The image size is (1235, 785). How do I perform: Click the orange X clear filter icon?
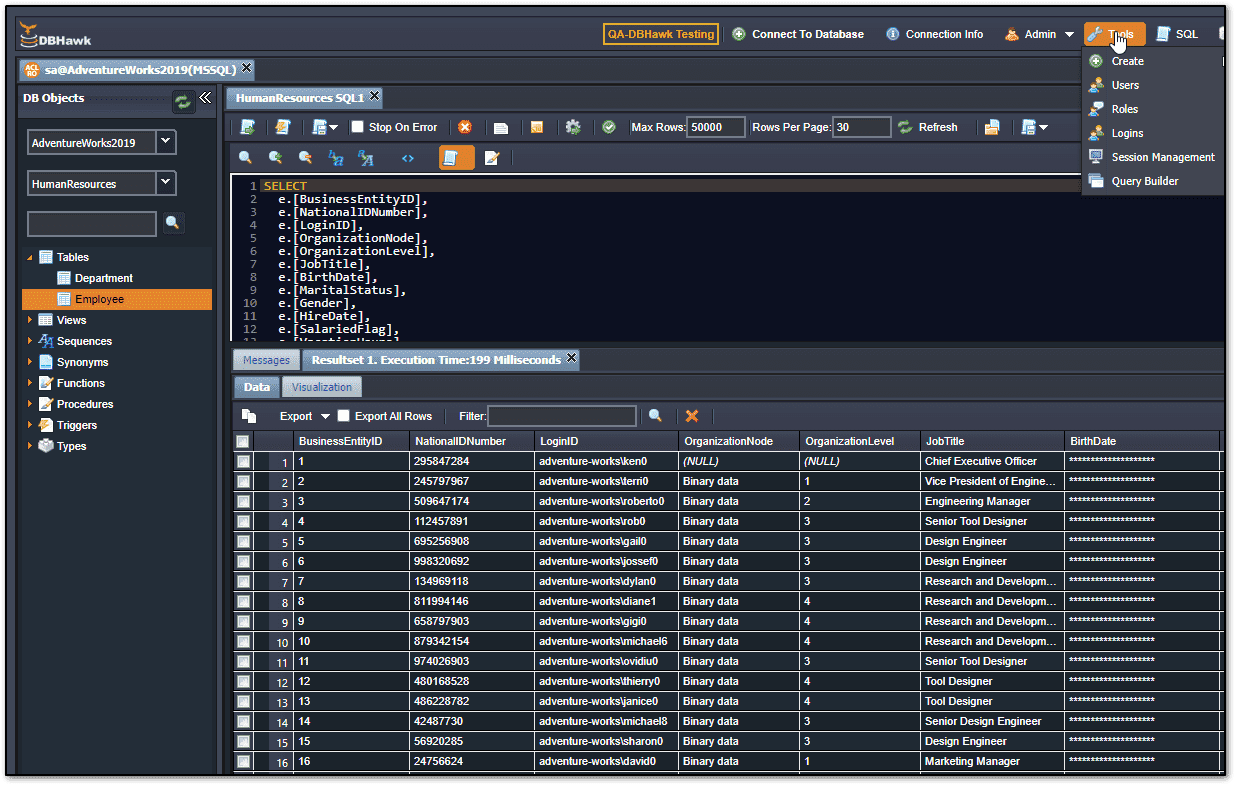pos(691,416)
